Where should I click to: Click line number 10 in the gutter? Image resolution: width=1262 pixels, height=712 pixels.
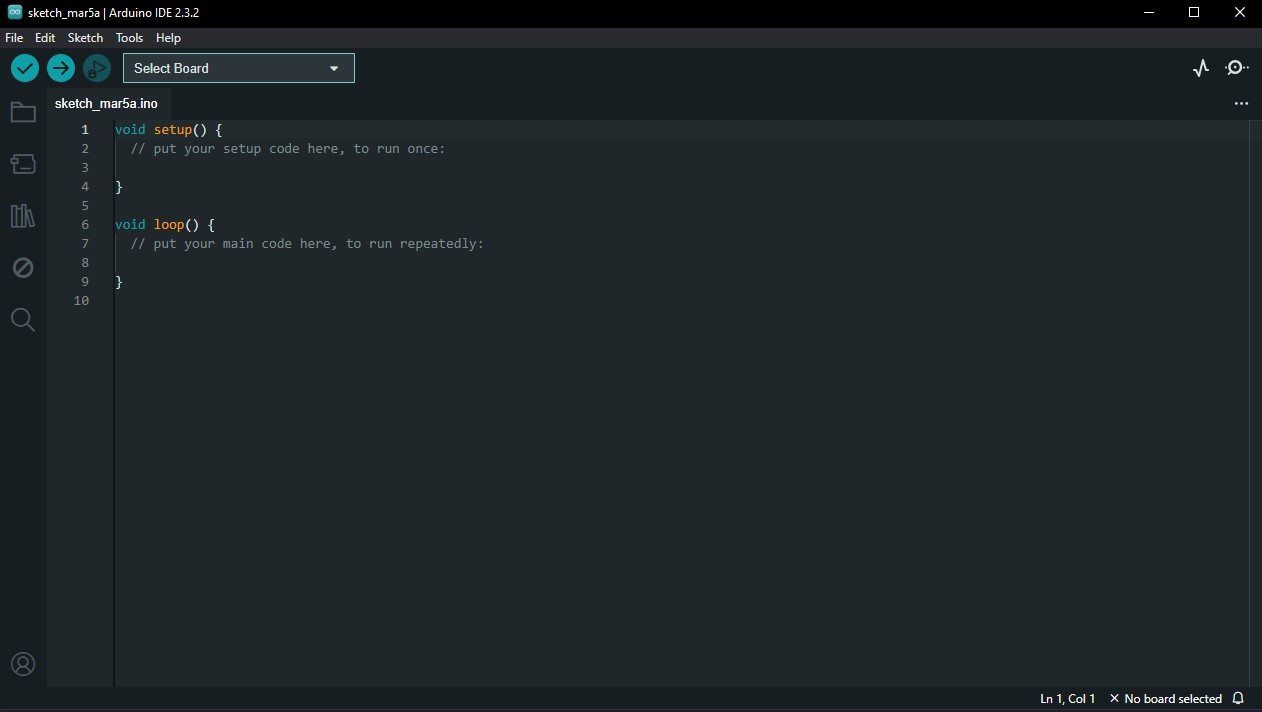click(81, 300)
